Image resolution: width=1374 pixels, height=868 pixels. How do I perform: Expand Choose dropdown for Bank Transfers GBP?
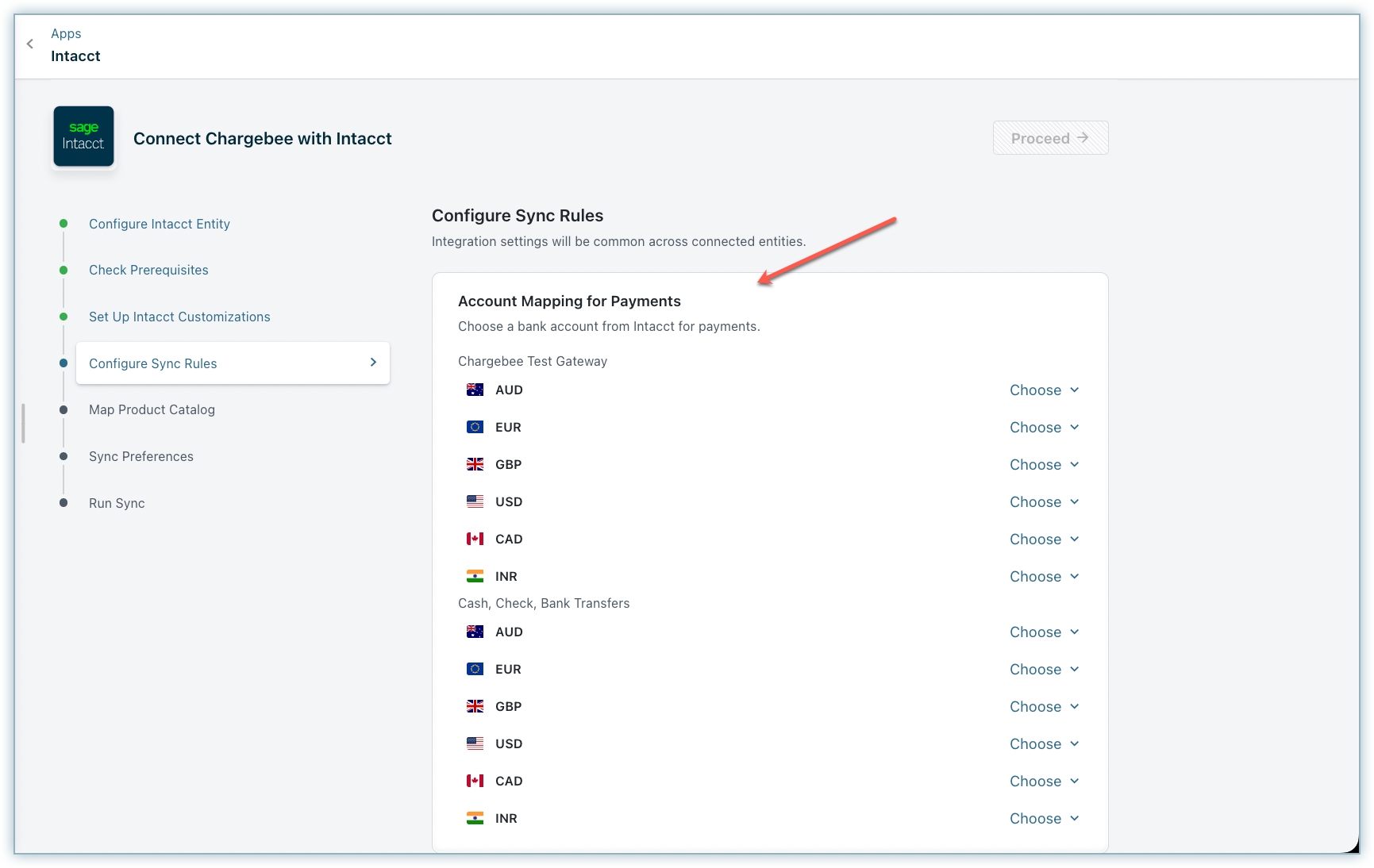(1044, 706)
